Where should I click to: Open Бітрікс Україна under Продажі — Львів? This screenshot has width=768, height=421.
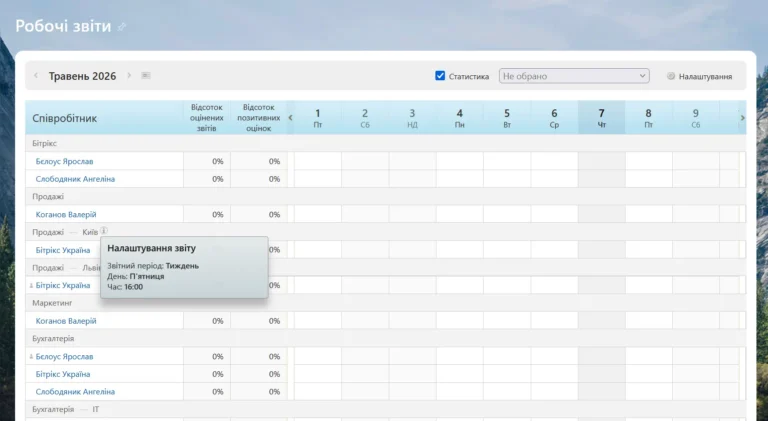(63, 285)
